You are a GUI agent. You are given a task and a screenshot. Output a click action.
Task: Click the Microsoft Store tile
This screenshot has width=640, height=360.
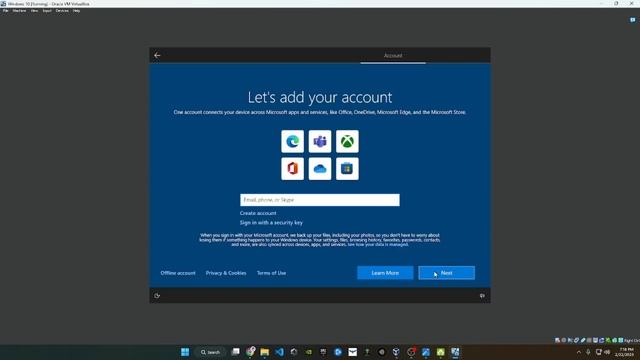point(347,169)
